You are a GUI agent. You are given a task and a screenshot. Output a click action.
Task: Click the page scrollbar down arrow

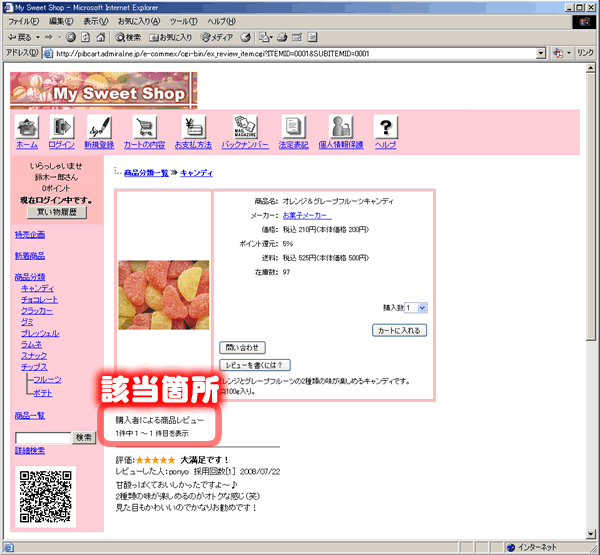point(591,534)
